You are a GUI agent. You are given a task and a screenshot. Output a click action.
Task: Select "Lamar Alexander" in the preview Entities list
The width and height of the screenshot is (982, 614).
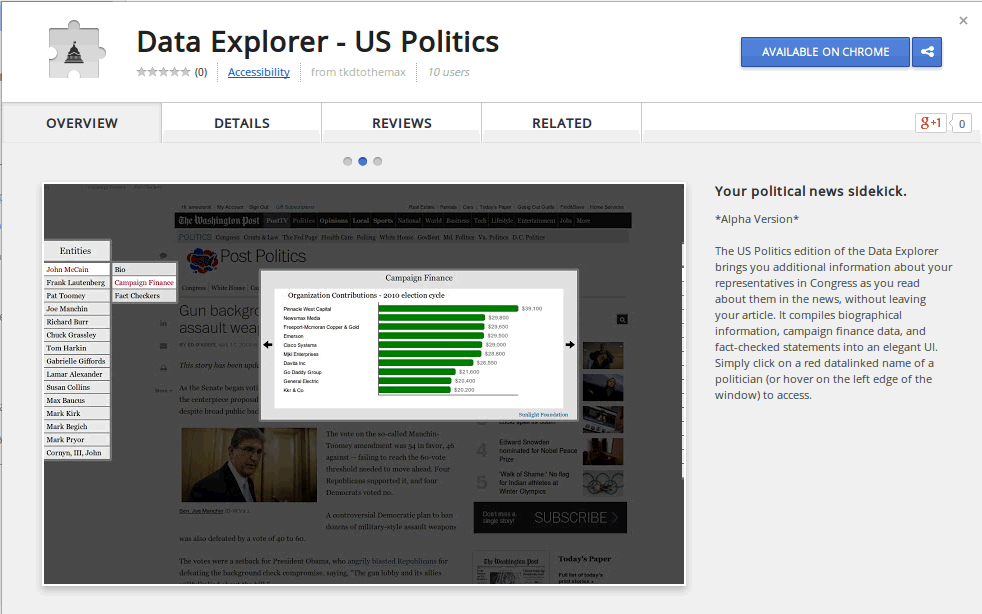coord(77,375)
